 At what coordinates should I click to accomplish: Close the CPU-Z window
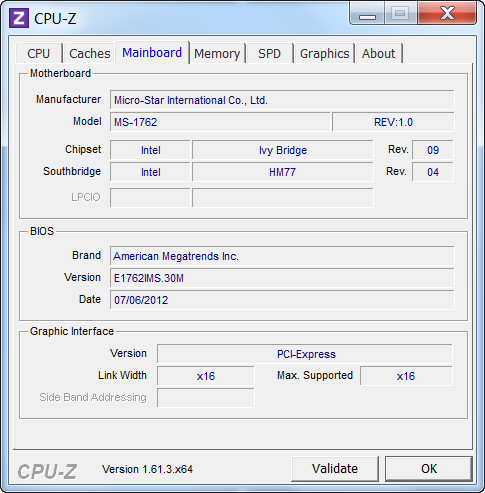click(x=447, y=13)
